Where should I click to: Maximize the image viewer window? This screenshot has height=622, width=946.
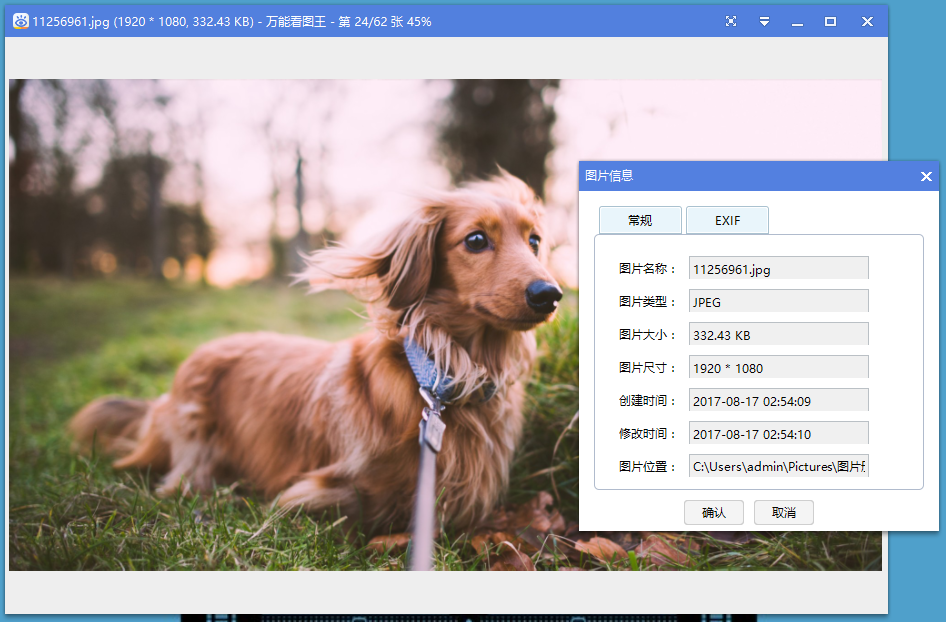click(x=830, y=21)
